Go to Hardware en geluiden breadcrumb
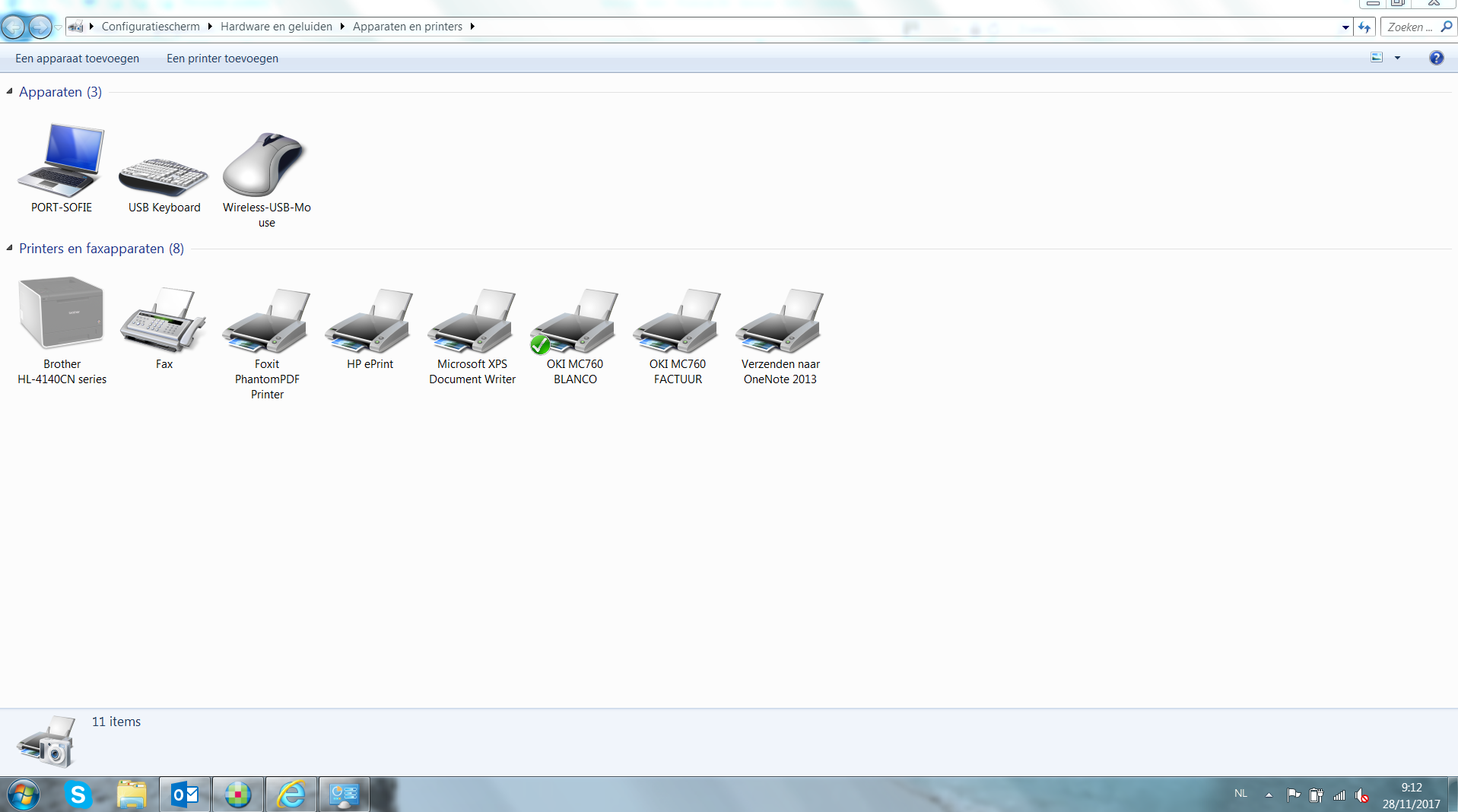Image resolution: width=1458 pixels, height=812 pixels. tap(276, 27)
